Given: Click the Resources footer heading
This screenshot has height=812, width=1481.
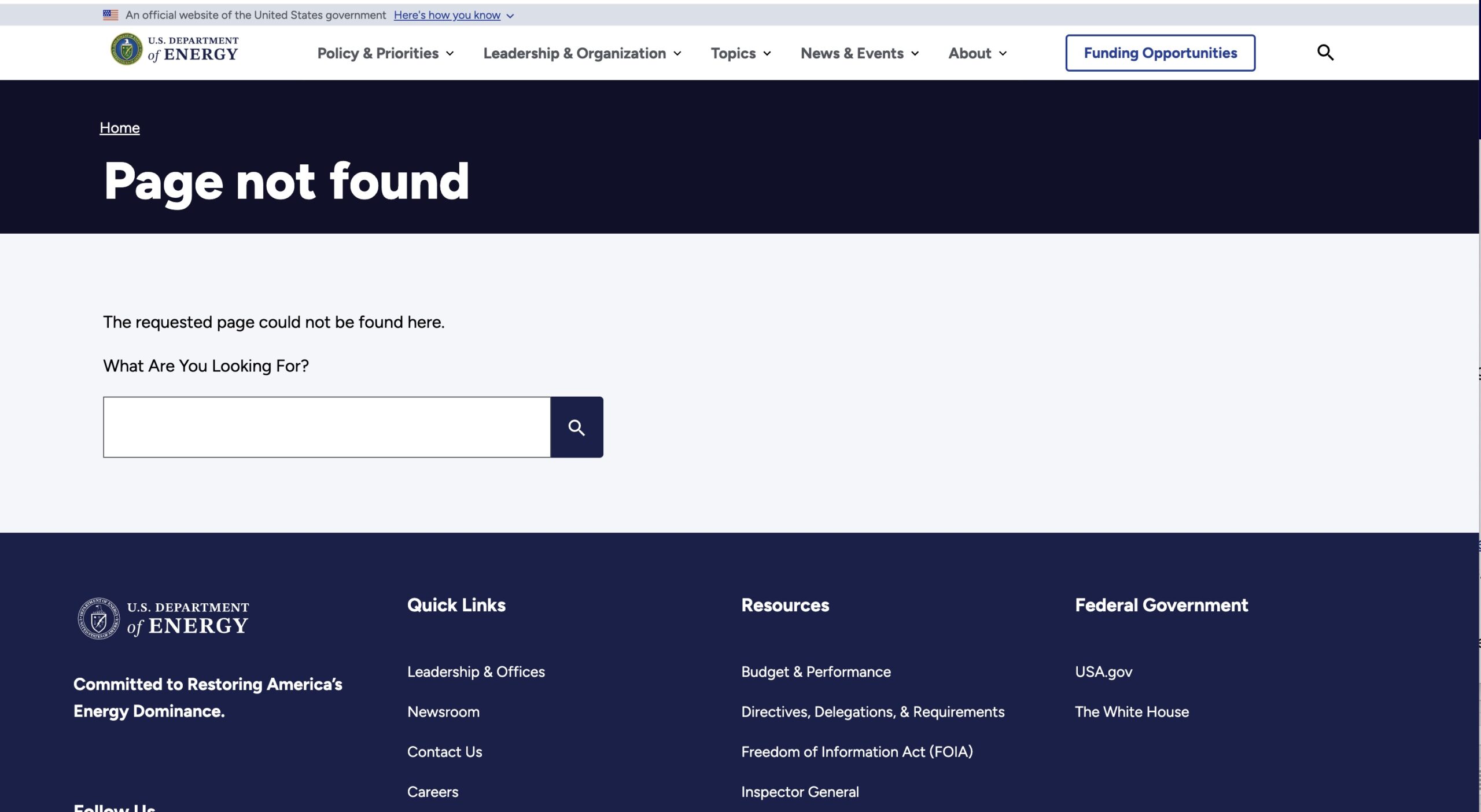Looking at the screenshot, I should [x=785, y=605].
